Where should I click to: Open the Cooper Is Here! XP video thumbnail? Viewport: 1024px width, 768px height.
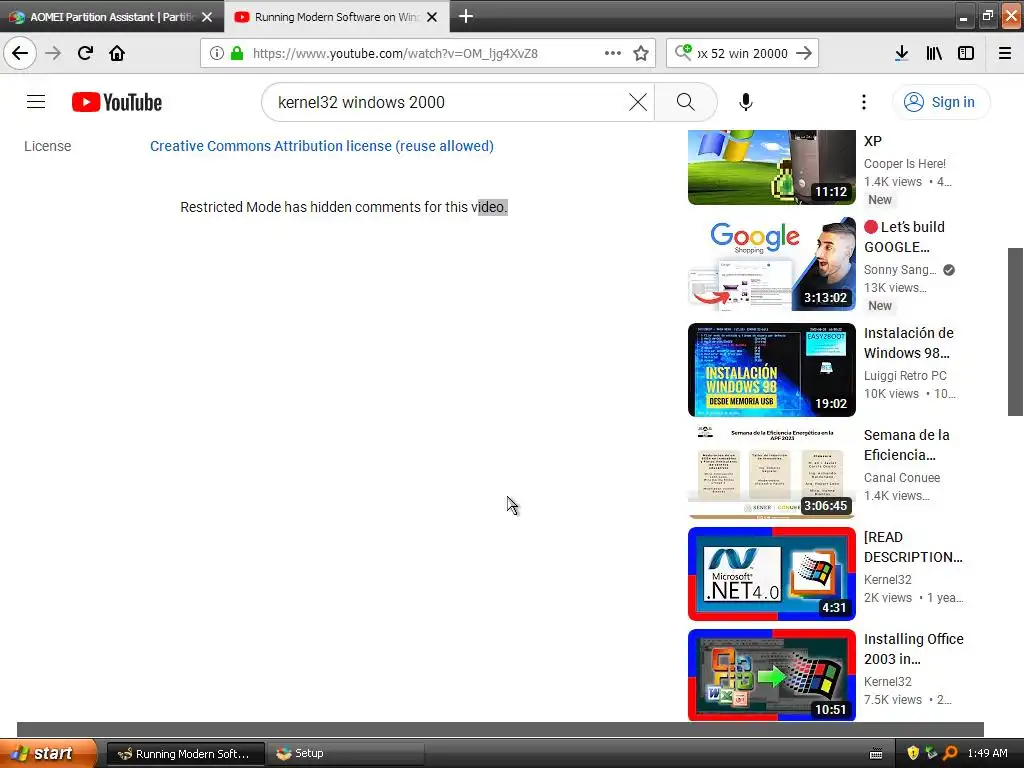point(771,167)
